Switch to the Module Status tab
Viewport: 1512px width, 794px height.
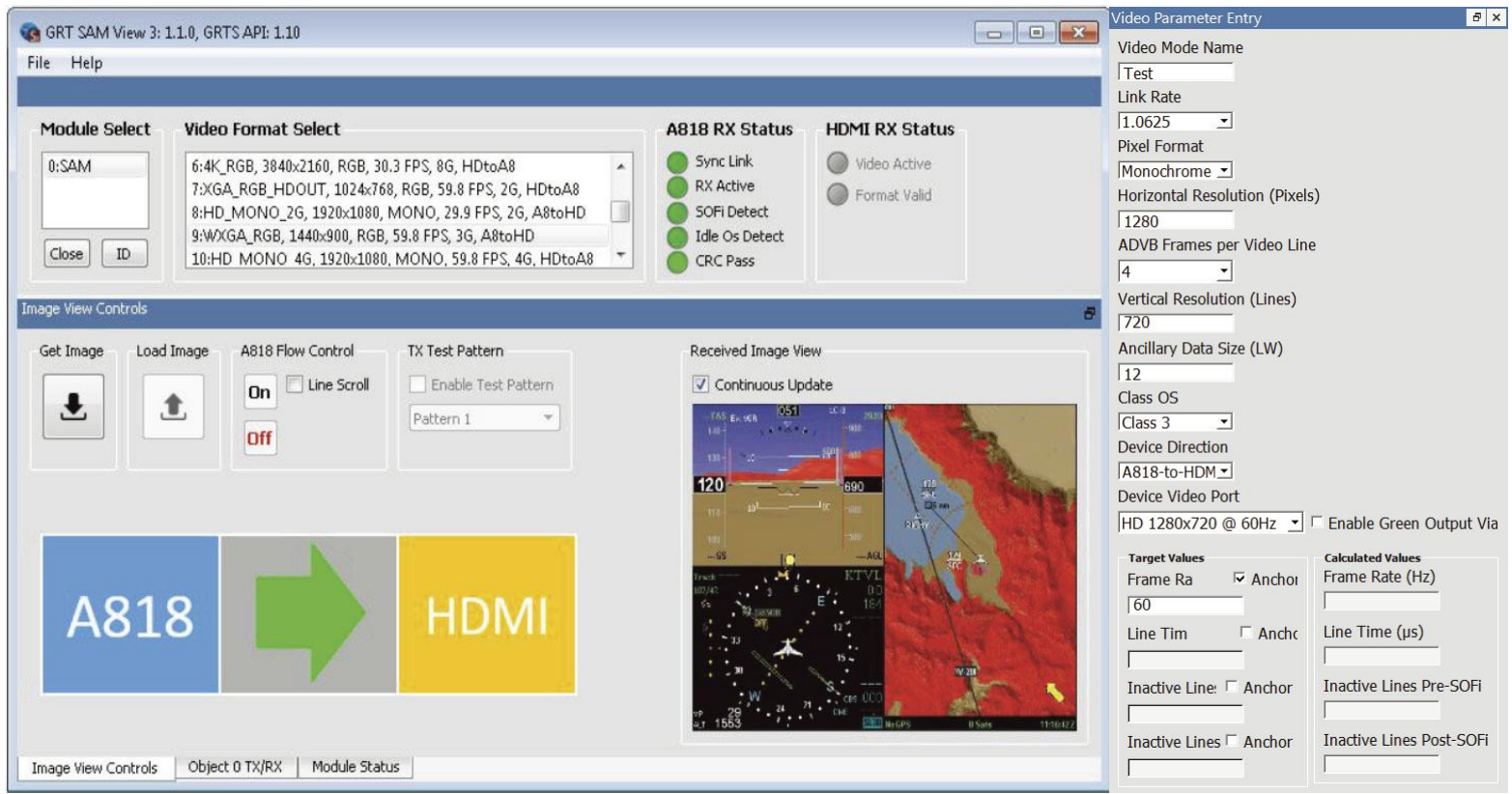[356, 767]
